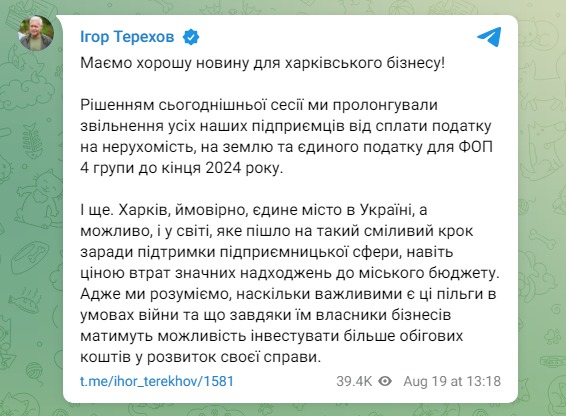The image size is (566, 416).
Task: Open the Ігор Терехов channel name
Action: [127, 37]
